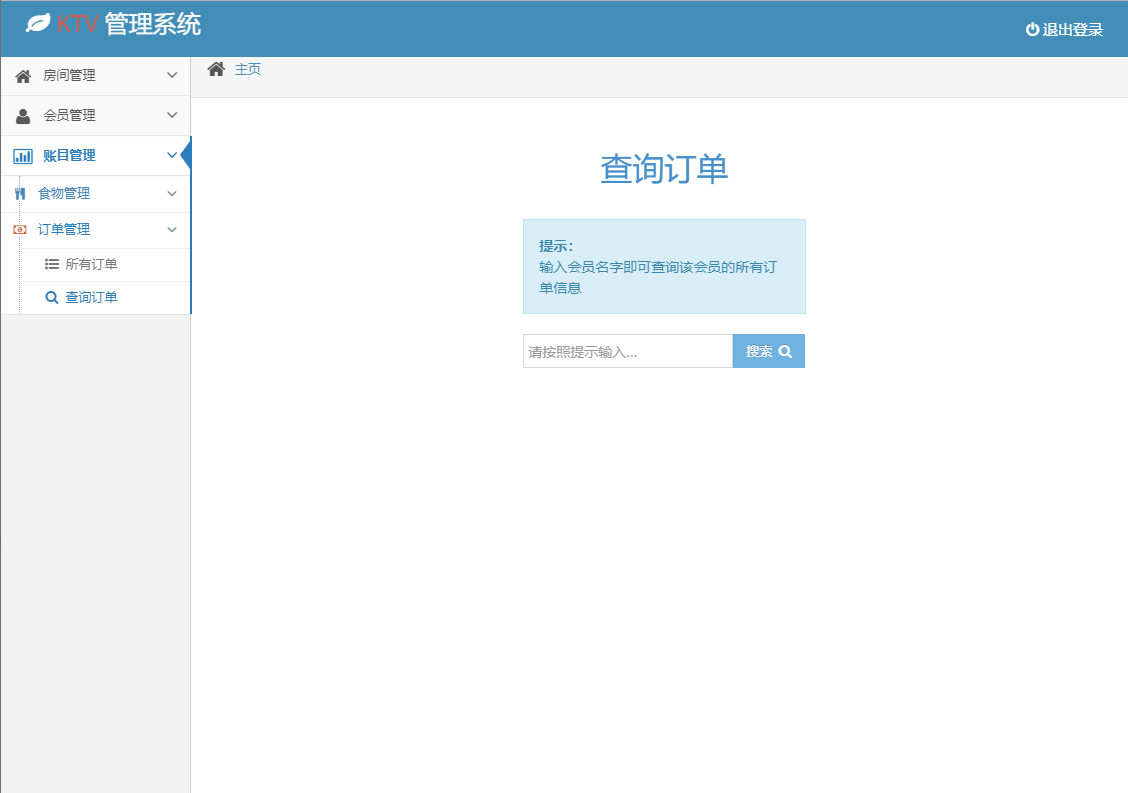Viewport: 1128px width, 793px height.
Task: Expand the 食物管理 submenu
Action: click(x=171, y=193)
